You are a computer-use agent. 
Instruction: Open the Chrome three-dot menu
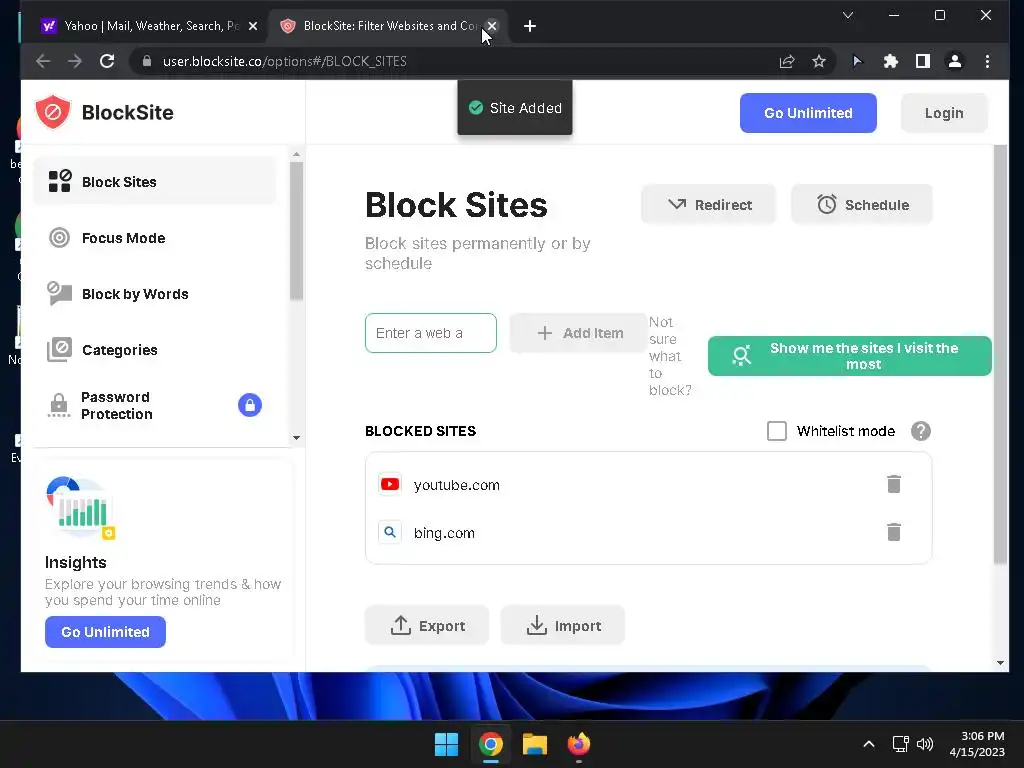(x=987, y=61)
